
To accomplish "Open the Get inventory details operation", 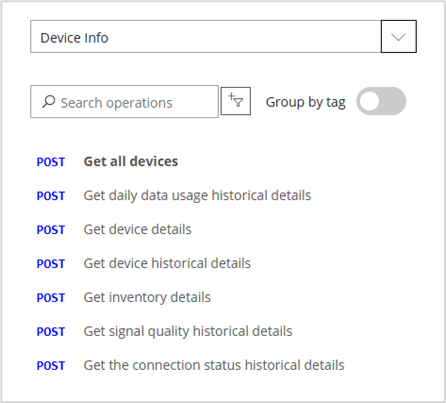I will tap(147, 297).
